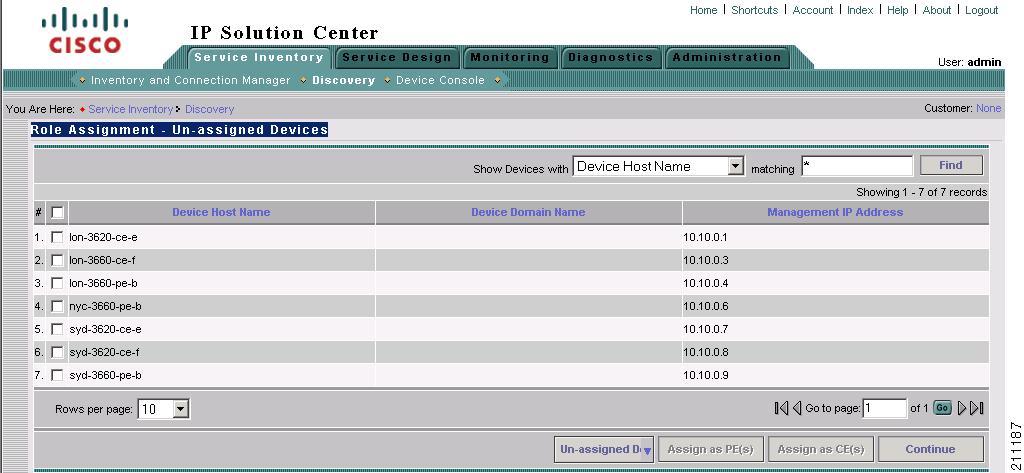The width and height of the screenshot is (1024, 473).
Task: Open the Administration tab
Action: click(727, 57)
